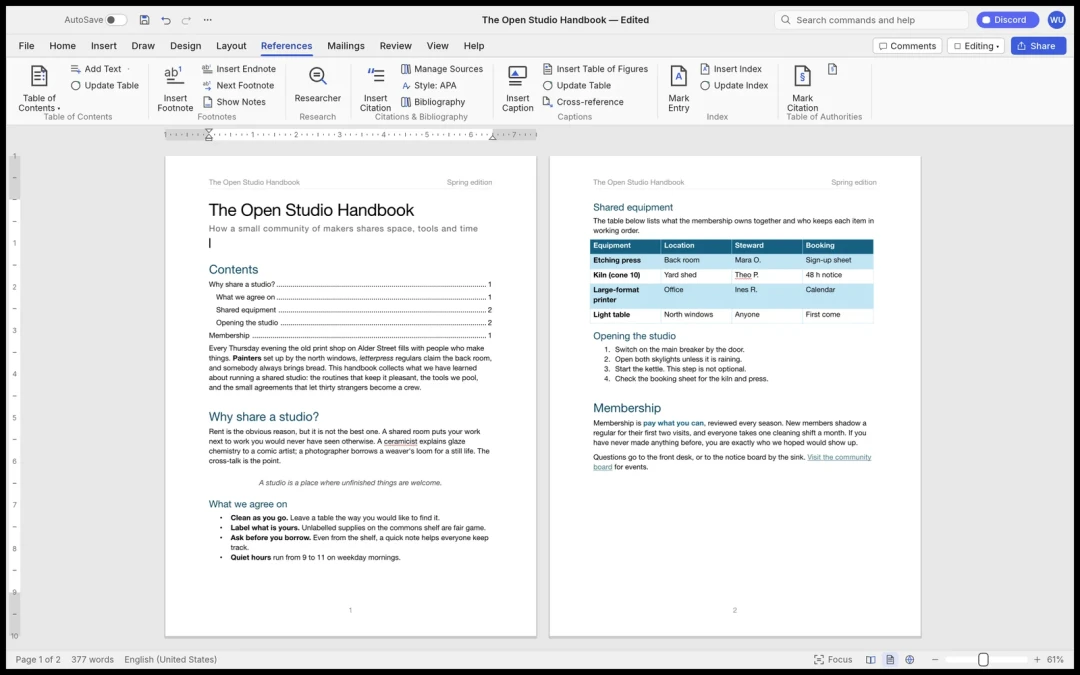This screenshot has width=1080, height=675.
Task: Insert a Cross-reference
Action: click(x=583, y=102)
